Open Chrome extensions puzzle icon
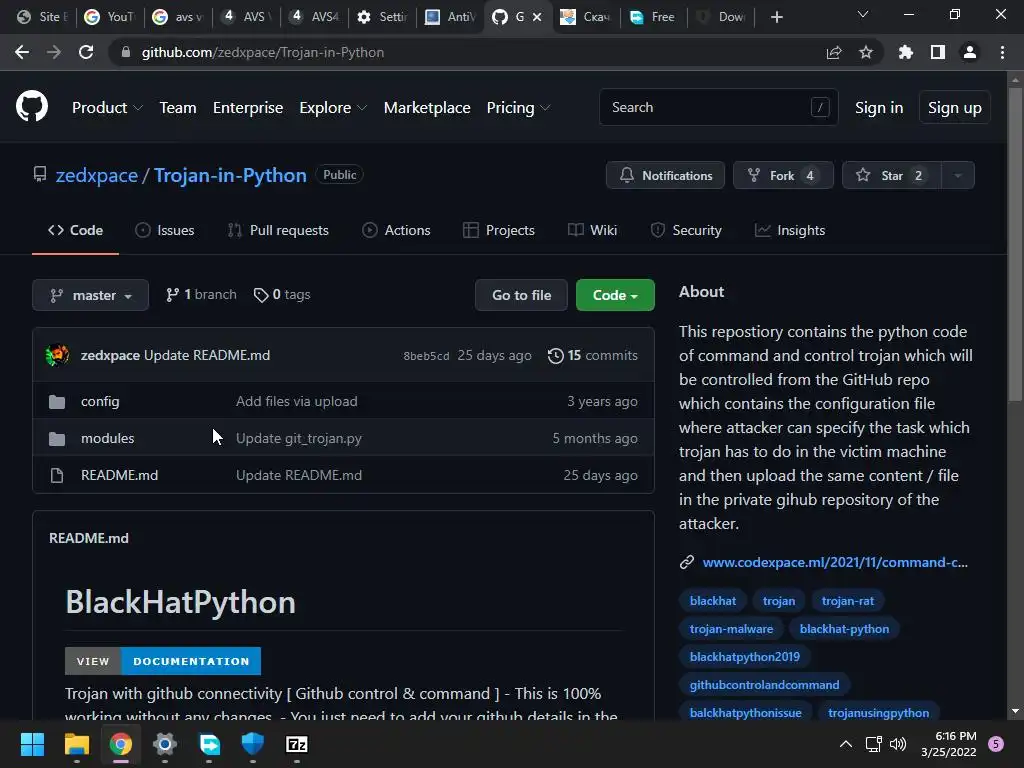The width and height of the screenshot is (1024, 768). pyautogui.click(x=905, y=52)
